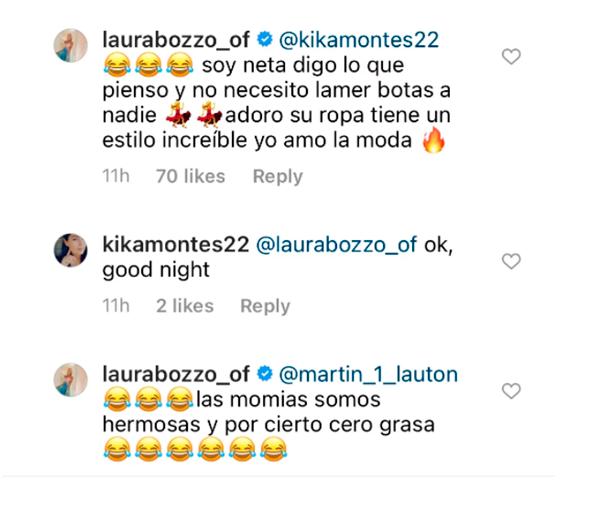
Task: Like kikamontes22's good night comment
Action: 511,262
